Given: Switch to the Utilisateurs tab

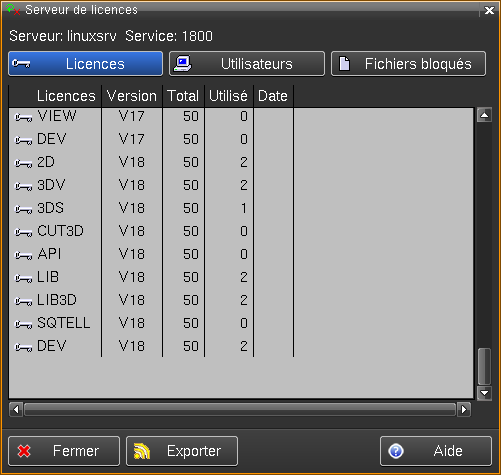Looking at the screenshot, I should (247, 64).
